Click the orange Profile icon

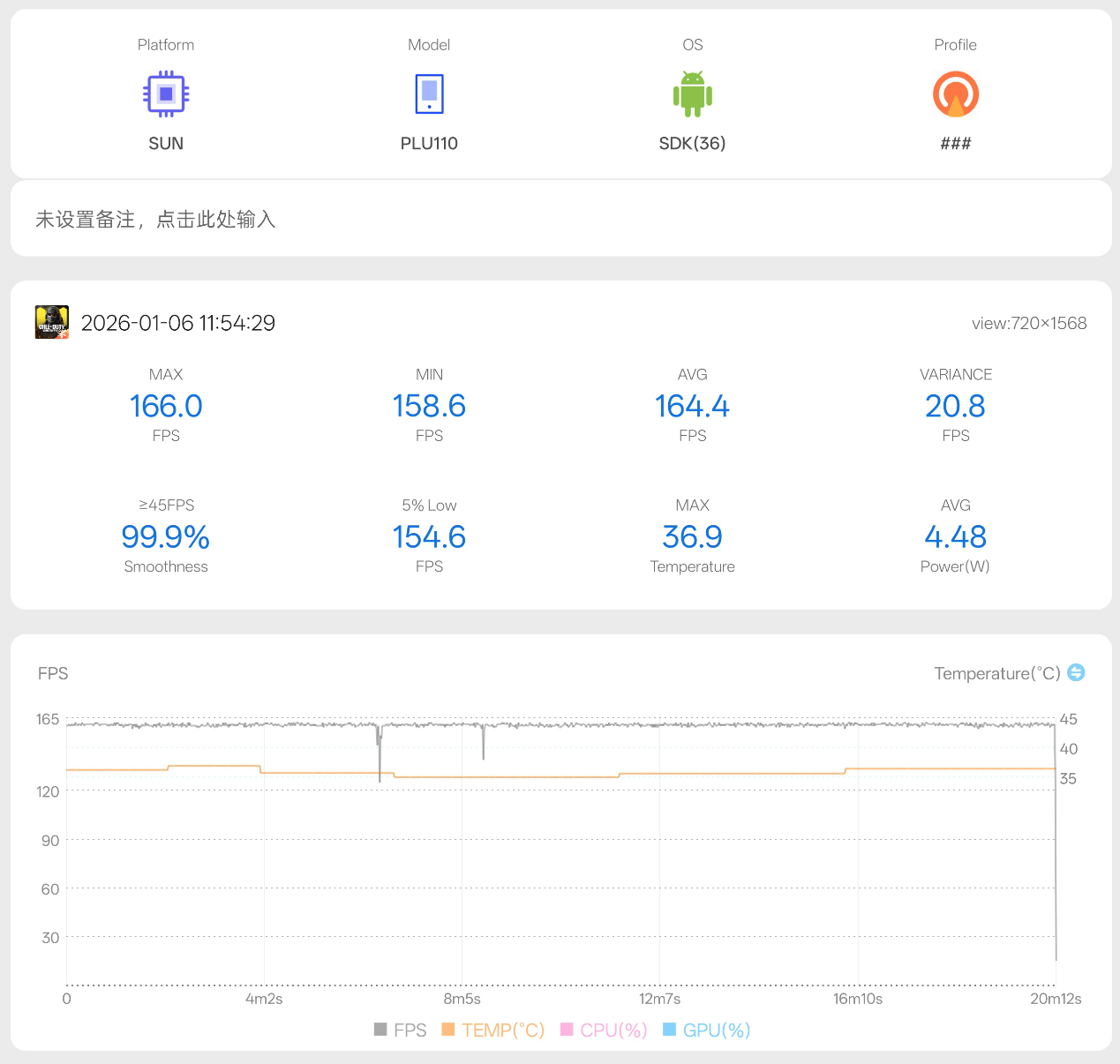[955, 94]
